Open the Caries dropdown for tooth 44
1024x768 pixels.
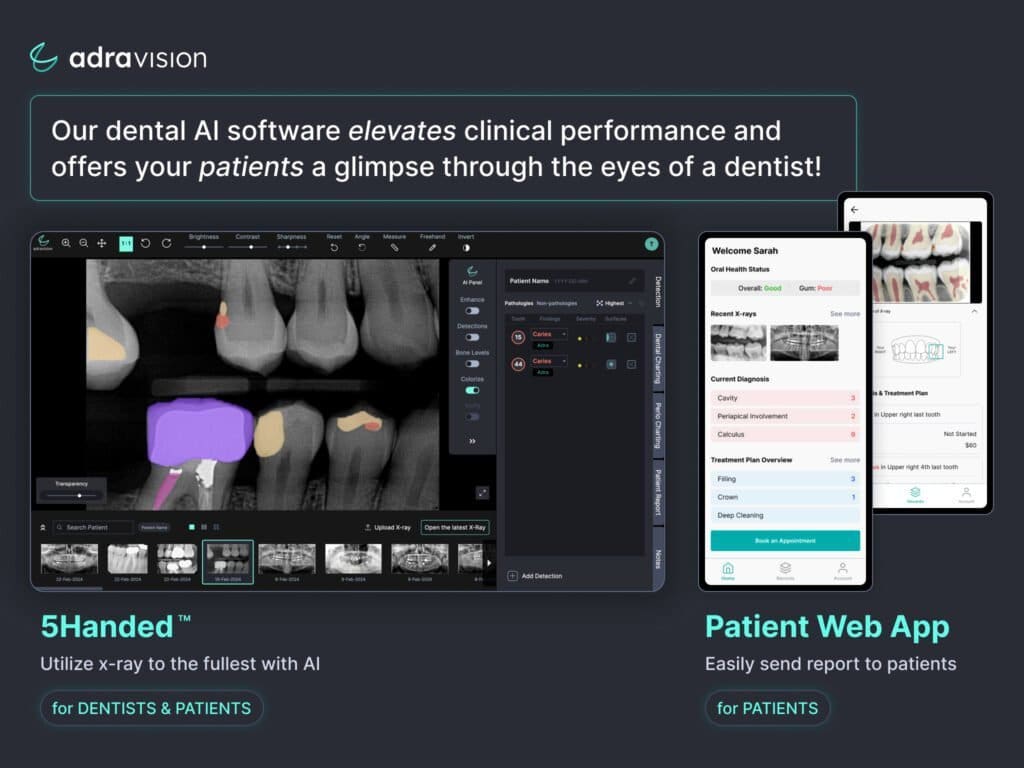click(x=549, y=360)
